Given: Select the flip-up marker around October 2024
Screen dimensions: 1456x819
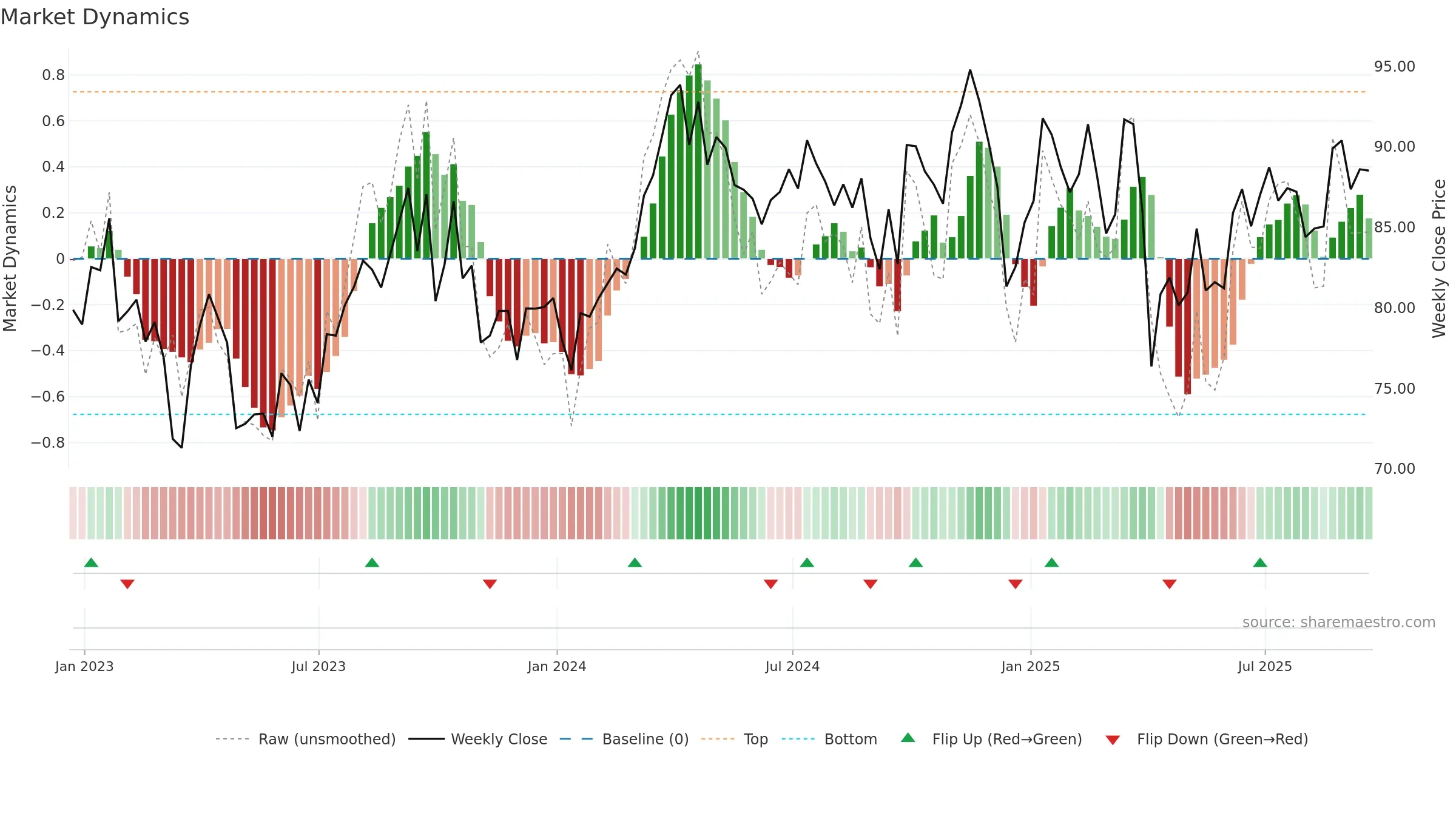Looking at the screenshot, I should [915, 562].
